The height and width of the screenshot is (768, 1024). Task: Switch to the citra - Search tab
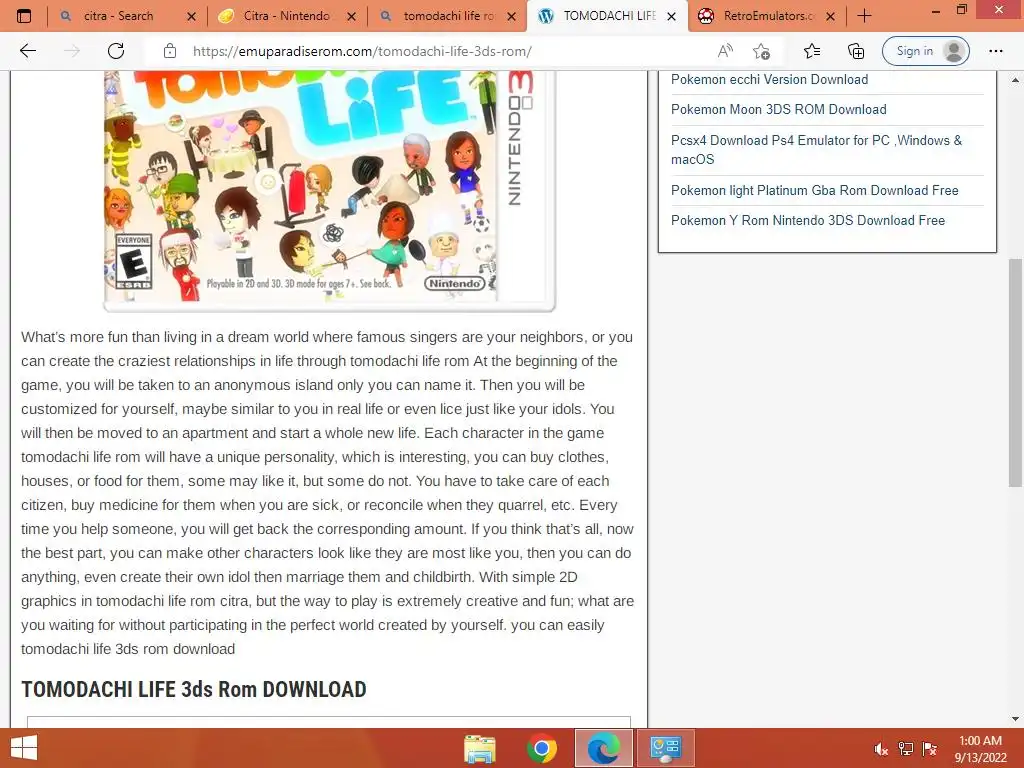tap(118, 16)
